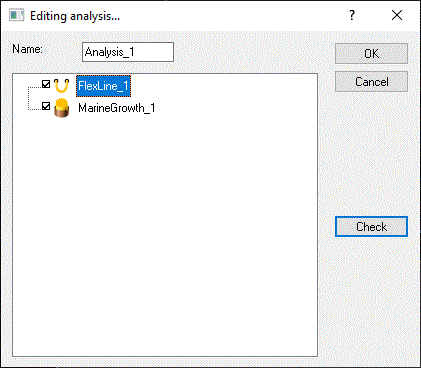Close the Editing analysis dialog
This screenshot has height=368, width=421.
(x=397, y=15)
